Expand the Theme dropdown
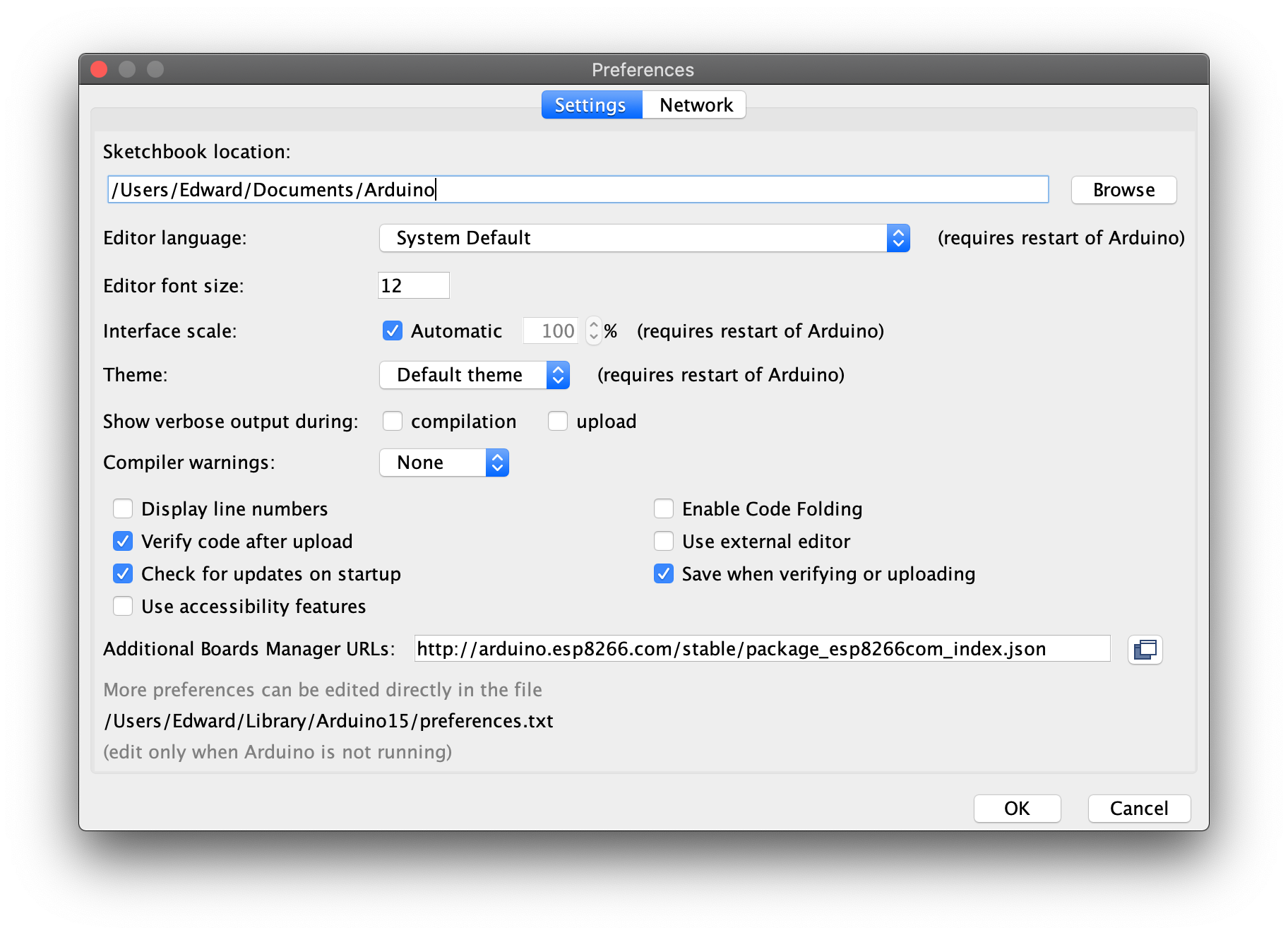Viewport: 1288px width, 935px height. click(475, 375)
